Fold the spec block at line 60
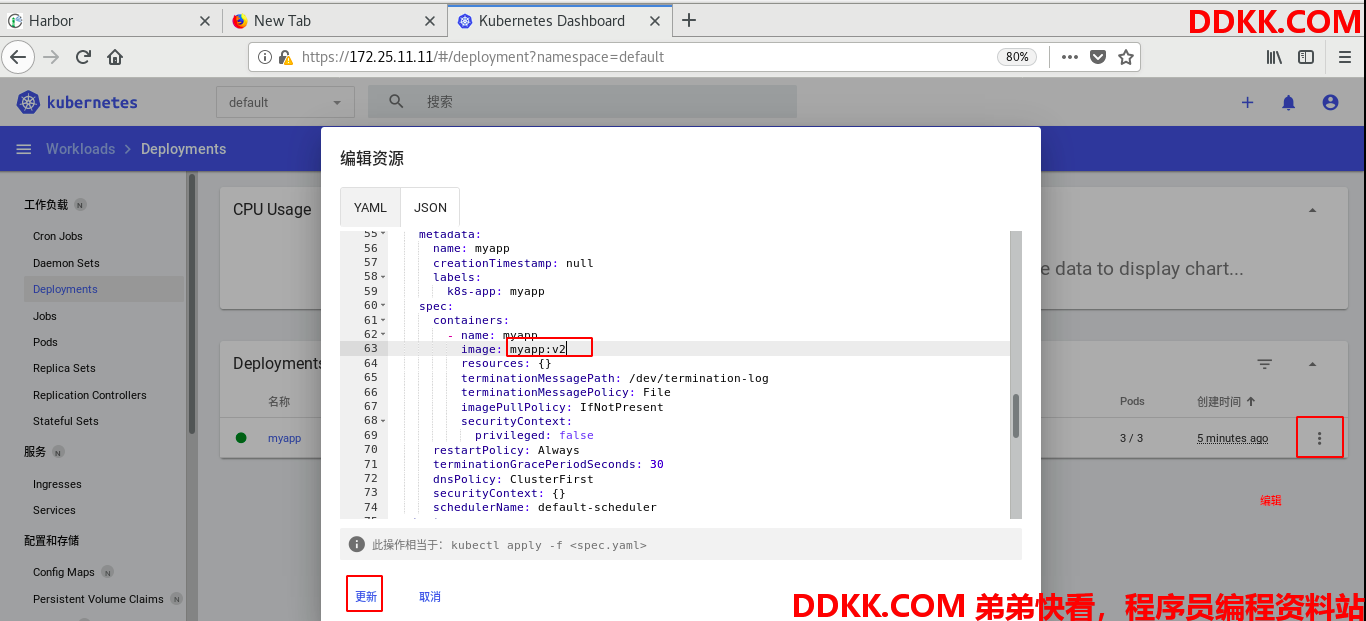 (x=383, y=306)
